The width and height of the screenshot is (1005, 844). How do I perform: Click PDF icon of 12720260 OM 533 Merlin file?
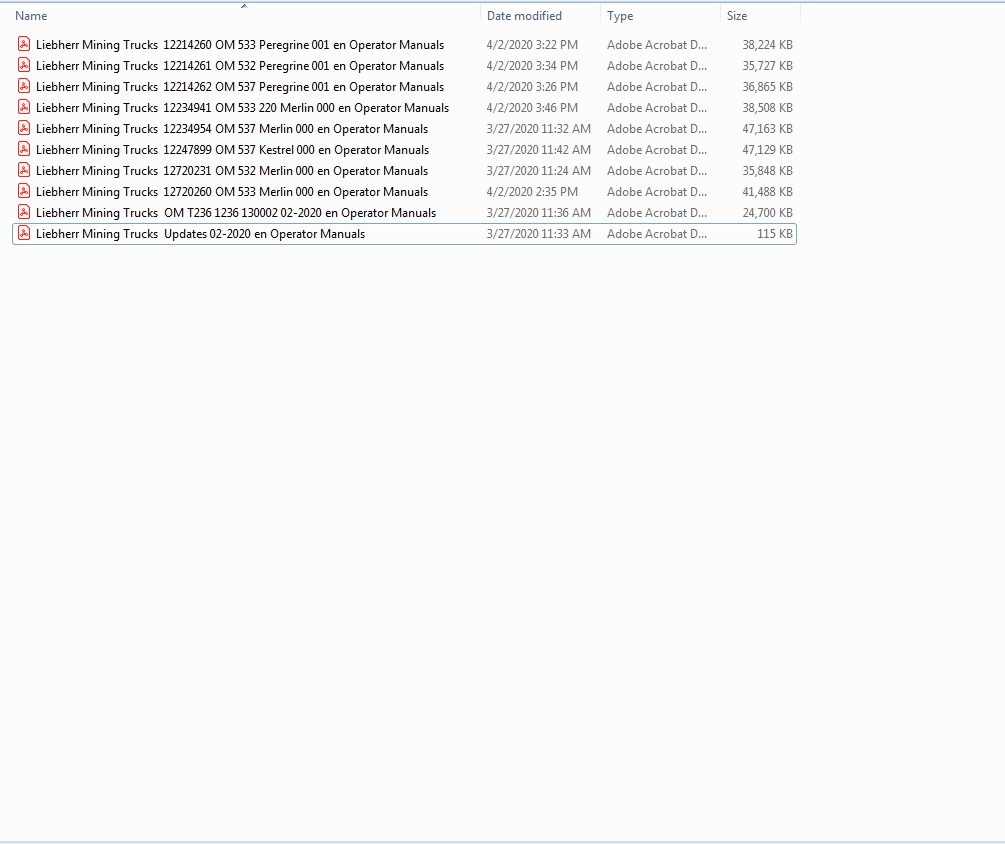click(x=24, y=191)
